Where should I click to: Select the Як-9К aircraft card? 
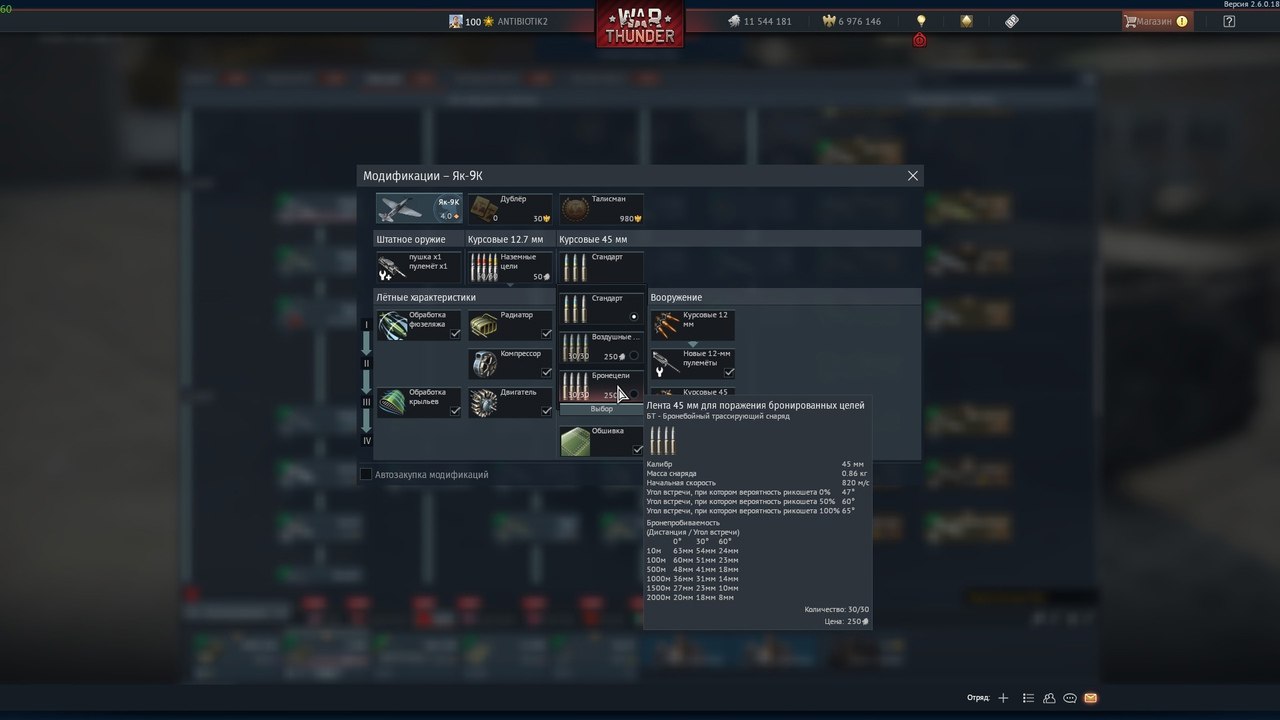click(x=419, y=208)
